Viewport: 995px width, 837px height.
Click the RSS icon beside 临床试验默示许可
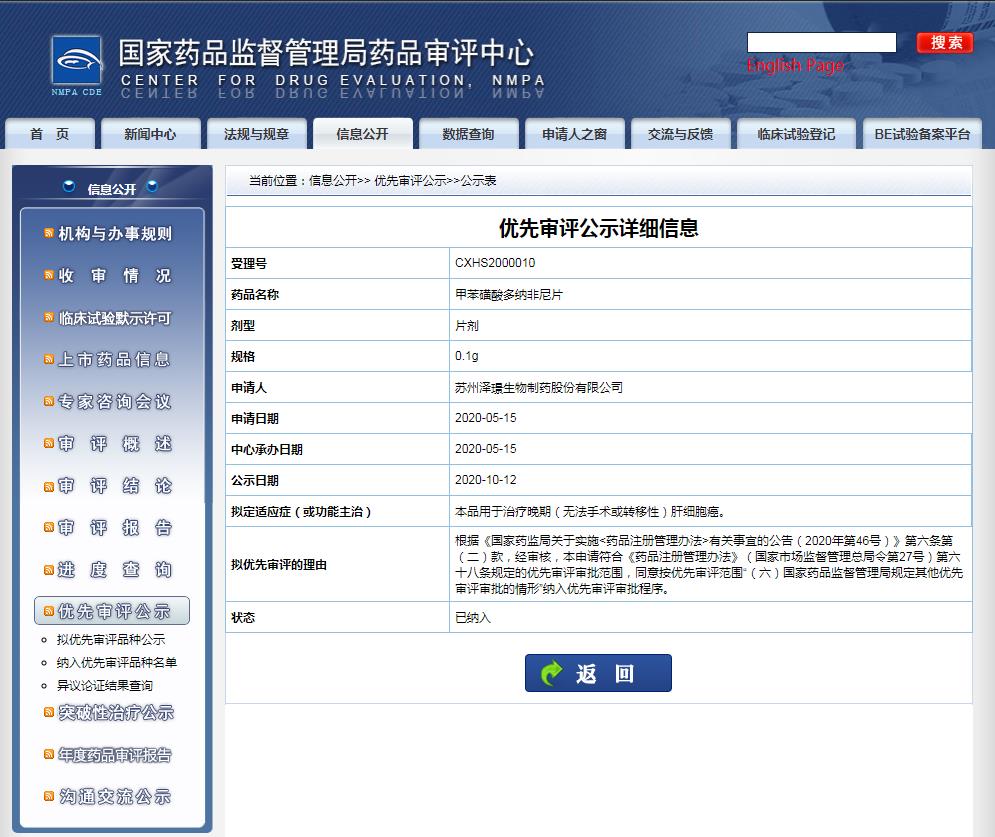[49, 317]
